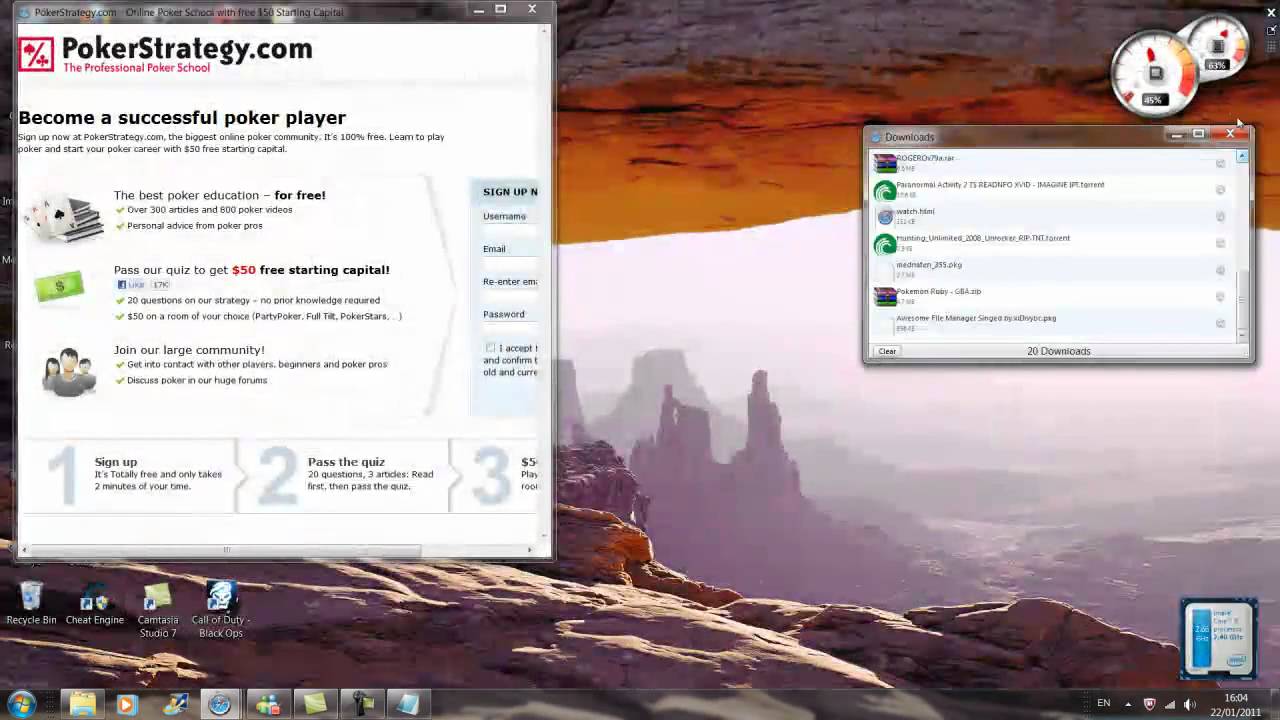The width and height of the screenshot is (1280, 720).
Task: Launch Cheat Engine from the desktop
Action: (x=94, y=603)
